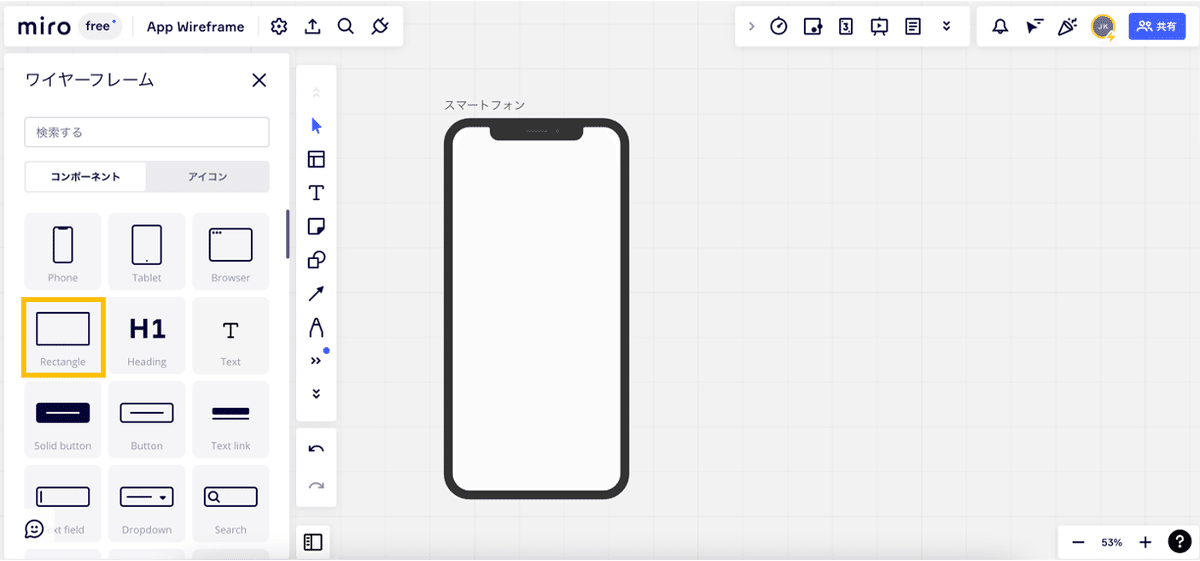Select the Tablet component
The width and height of the screenshot is (1200, 561).
point(147,251)
